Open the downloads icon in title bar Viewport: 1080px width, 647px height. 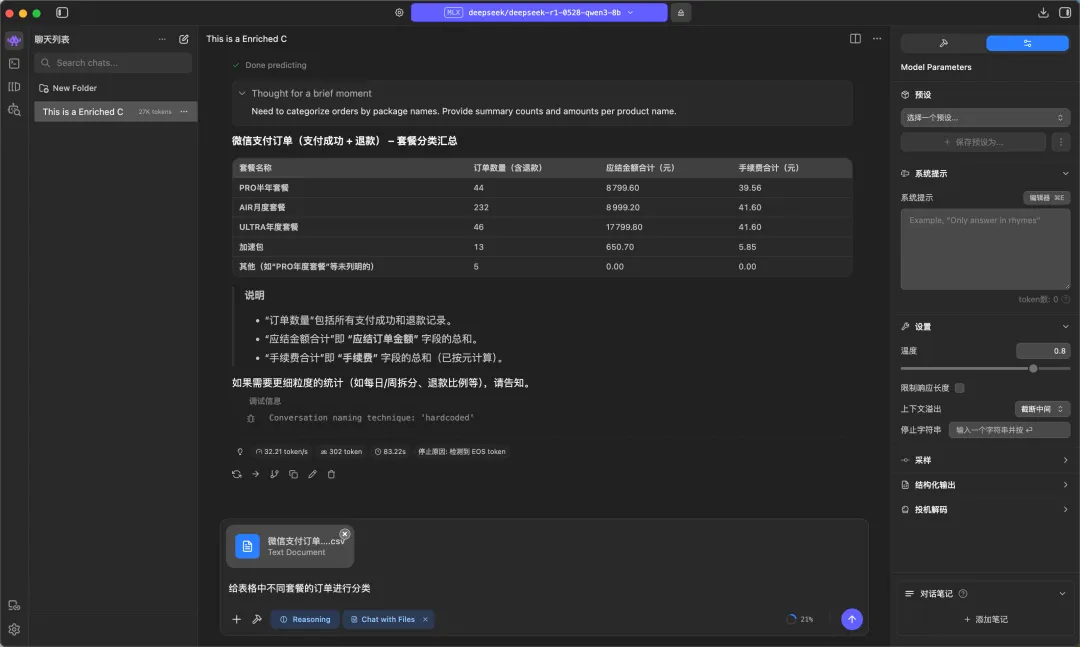point(1043,12)
